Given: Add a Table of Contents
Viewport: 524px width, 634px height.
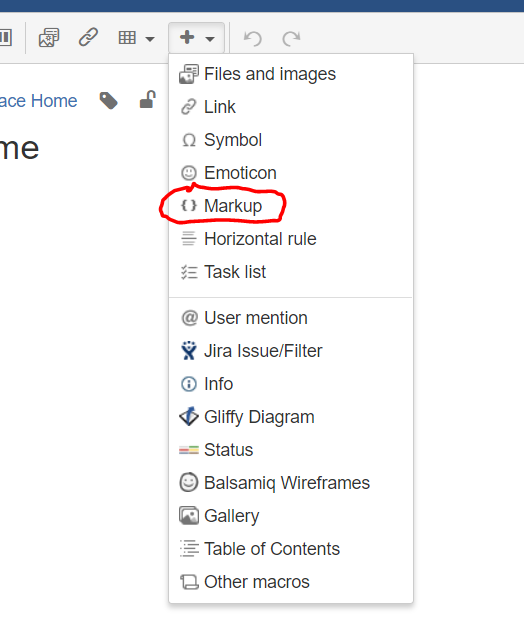Looking at the screenshot, I should point(291,549).
